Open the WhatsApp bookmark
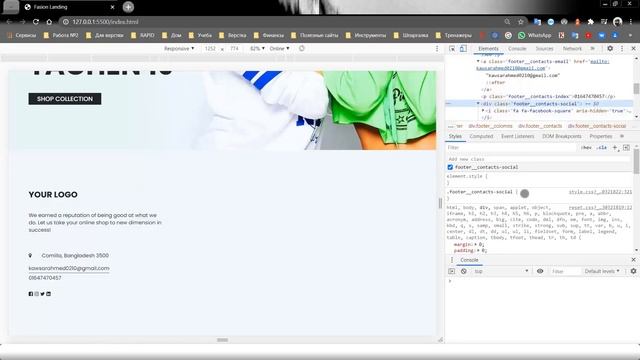 click(535, 36)
